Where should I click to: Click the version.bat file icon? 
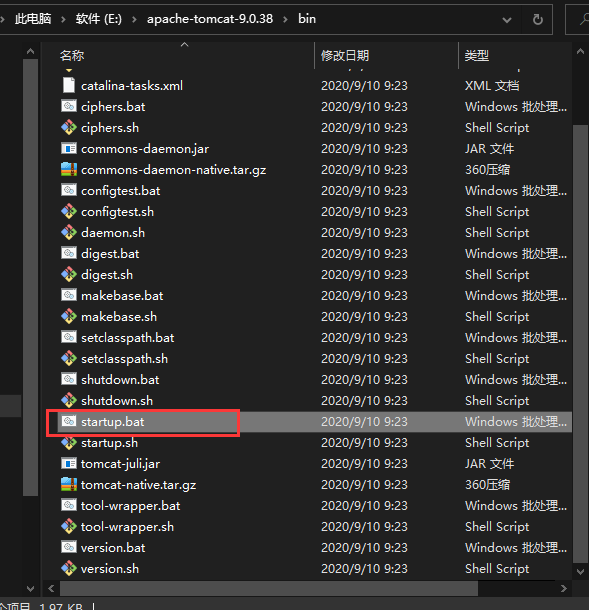[69, 547]
